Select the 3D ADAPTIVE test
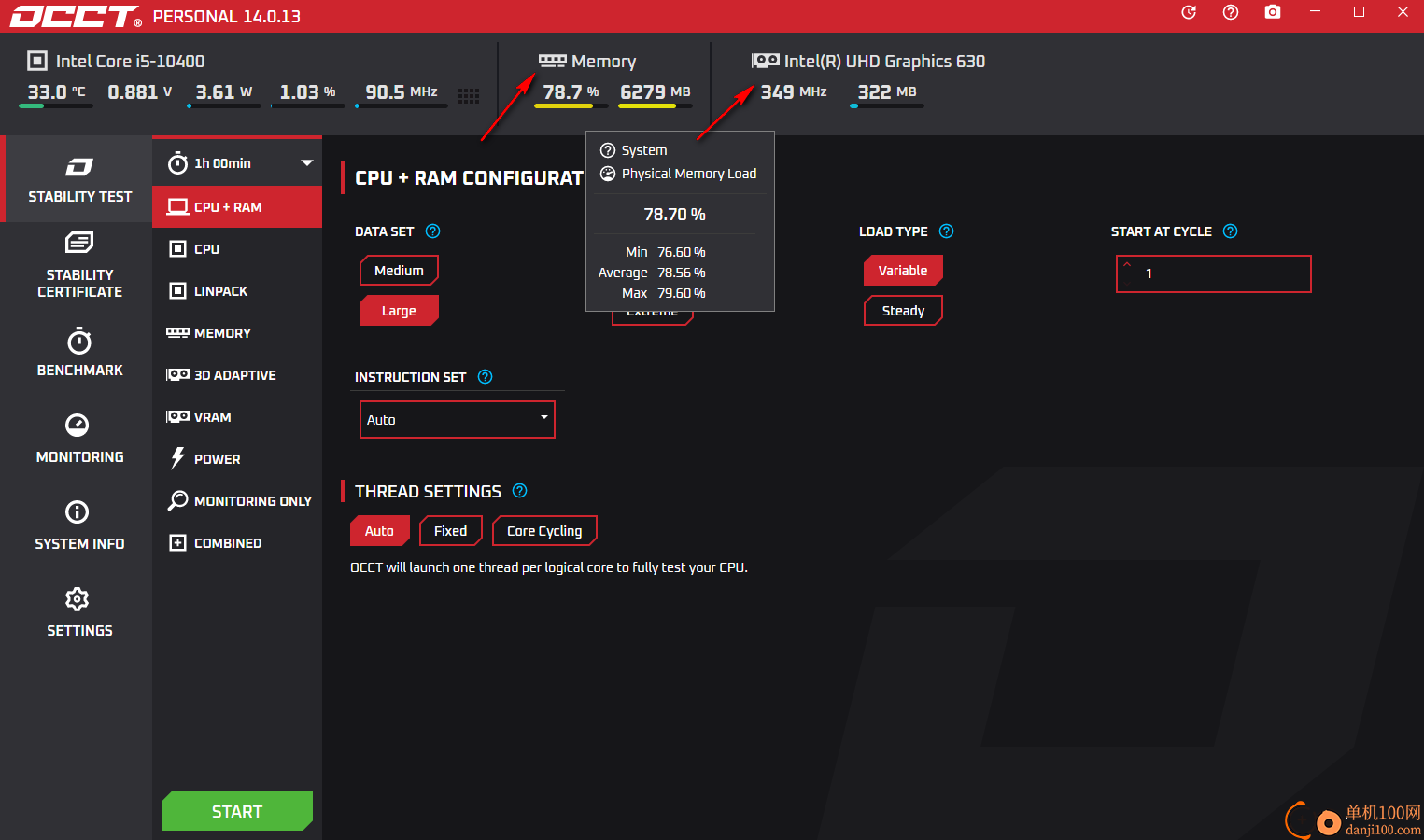 237,375
